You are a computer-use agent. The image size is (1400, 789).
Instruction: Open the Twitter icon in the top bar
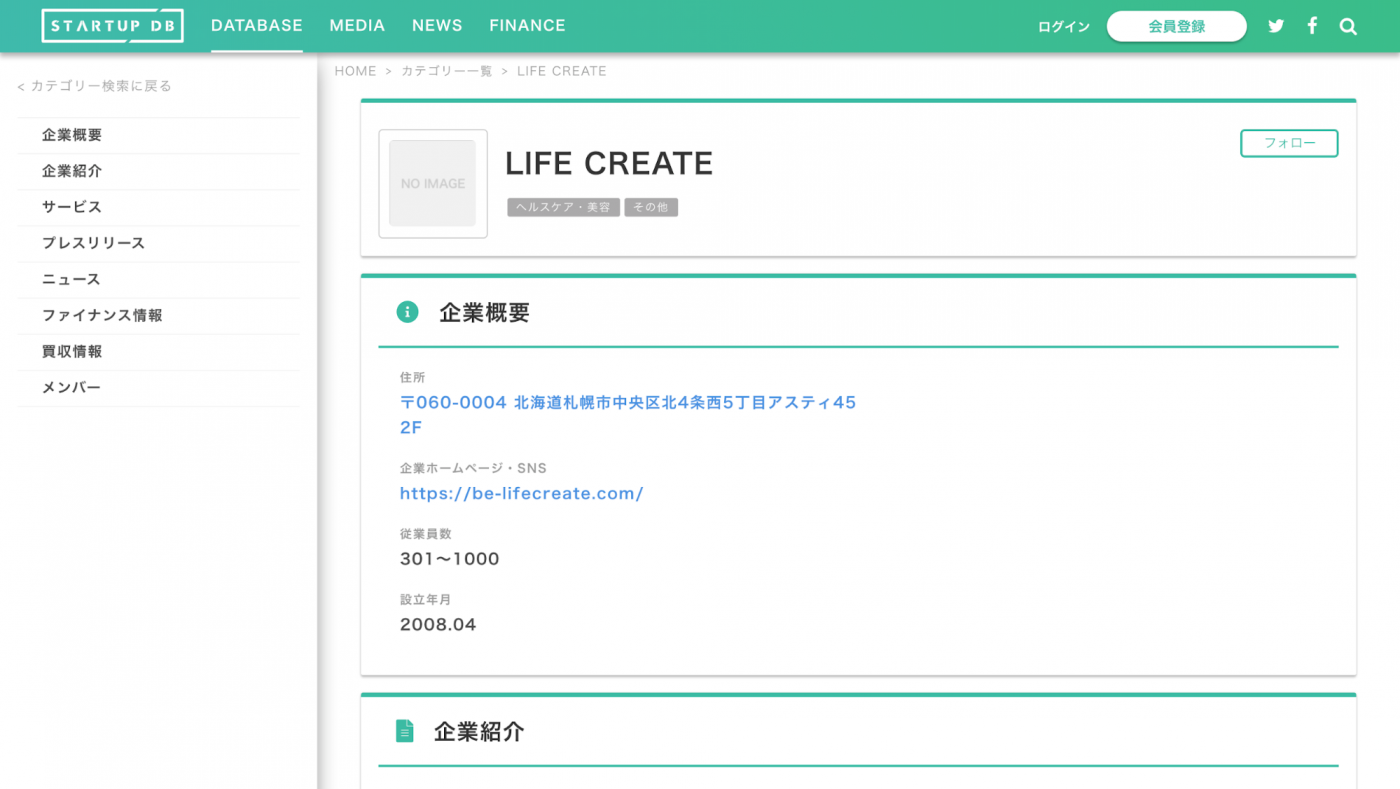click(x=1275, y=25)
